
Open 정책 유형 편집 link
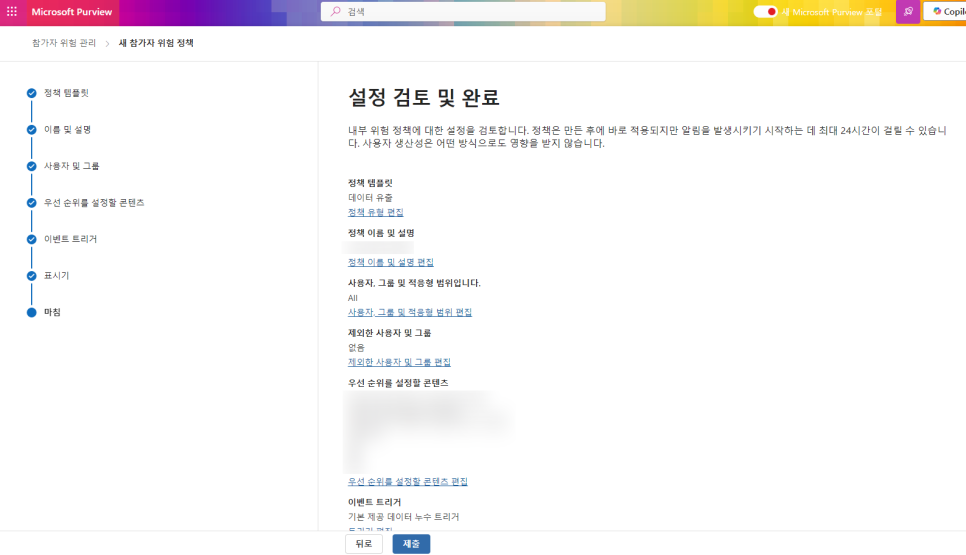tap(375, 213)
